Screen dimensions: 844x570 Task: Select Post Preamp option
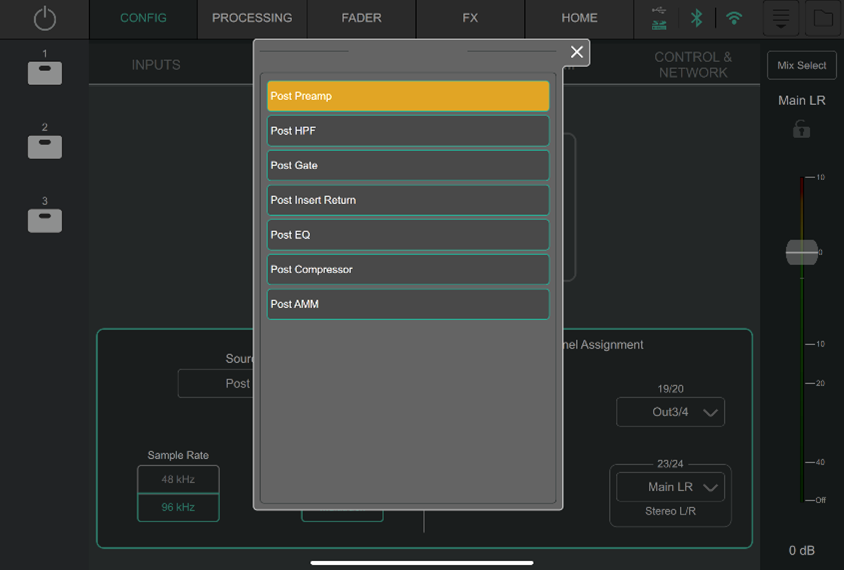[x=408, y=96]
